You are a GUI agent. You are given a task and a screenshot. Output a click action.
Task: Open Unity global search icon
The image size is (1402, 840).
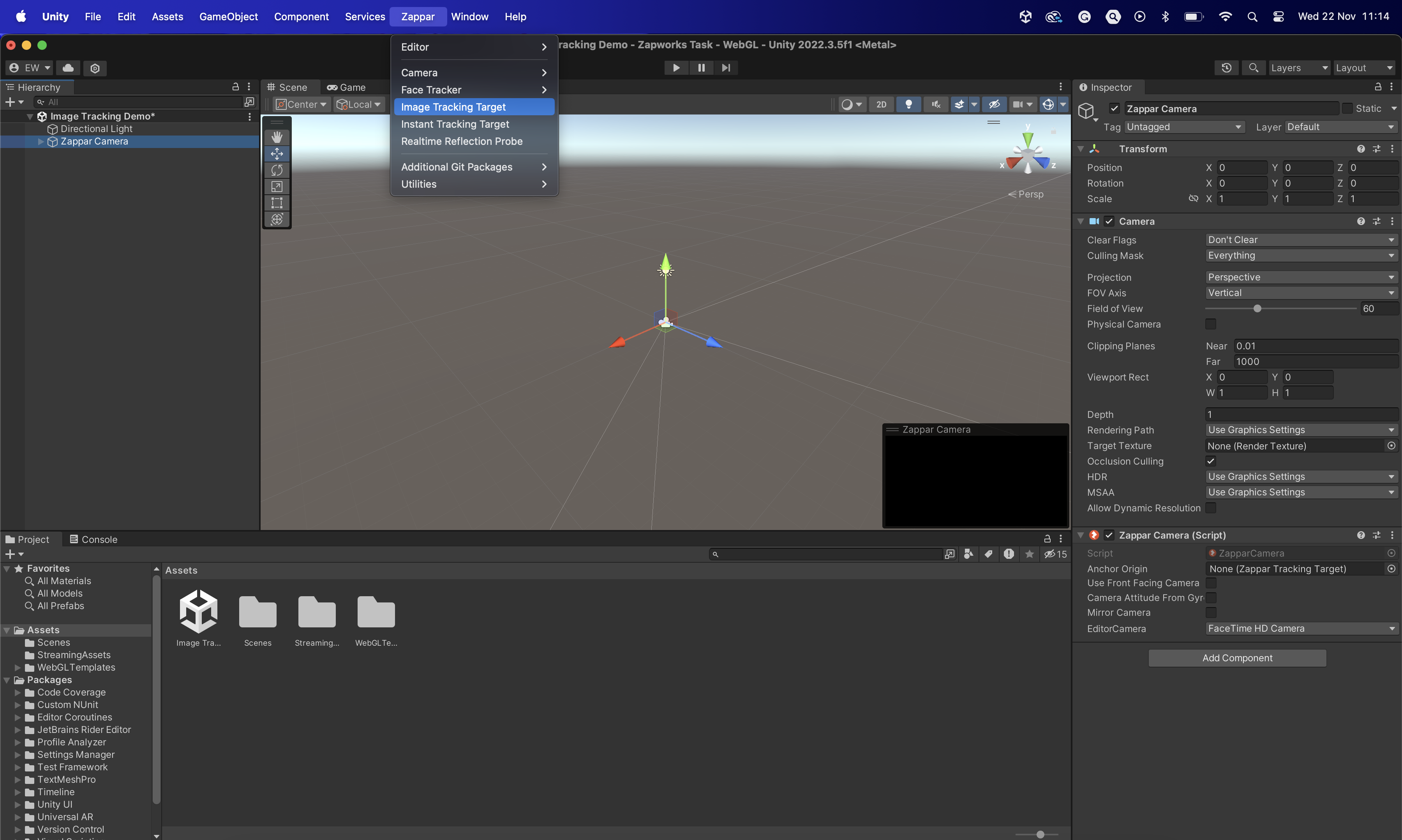tap(1254, 68)
